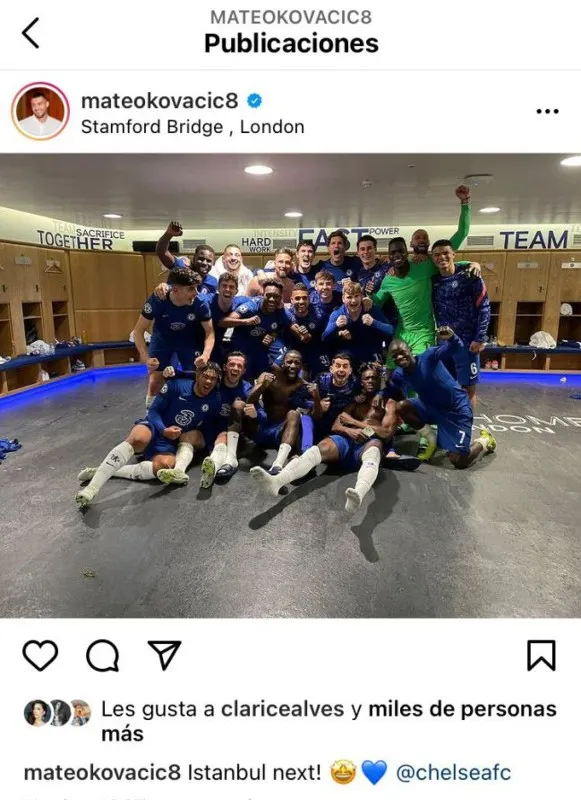Open comments via speech bubble icon
The width and height of the screenshot is (581, 800).
pyautogui.click(x=103, y=655)
